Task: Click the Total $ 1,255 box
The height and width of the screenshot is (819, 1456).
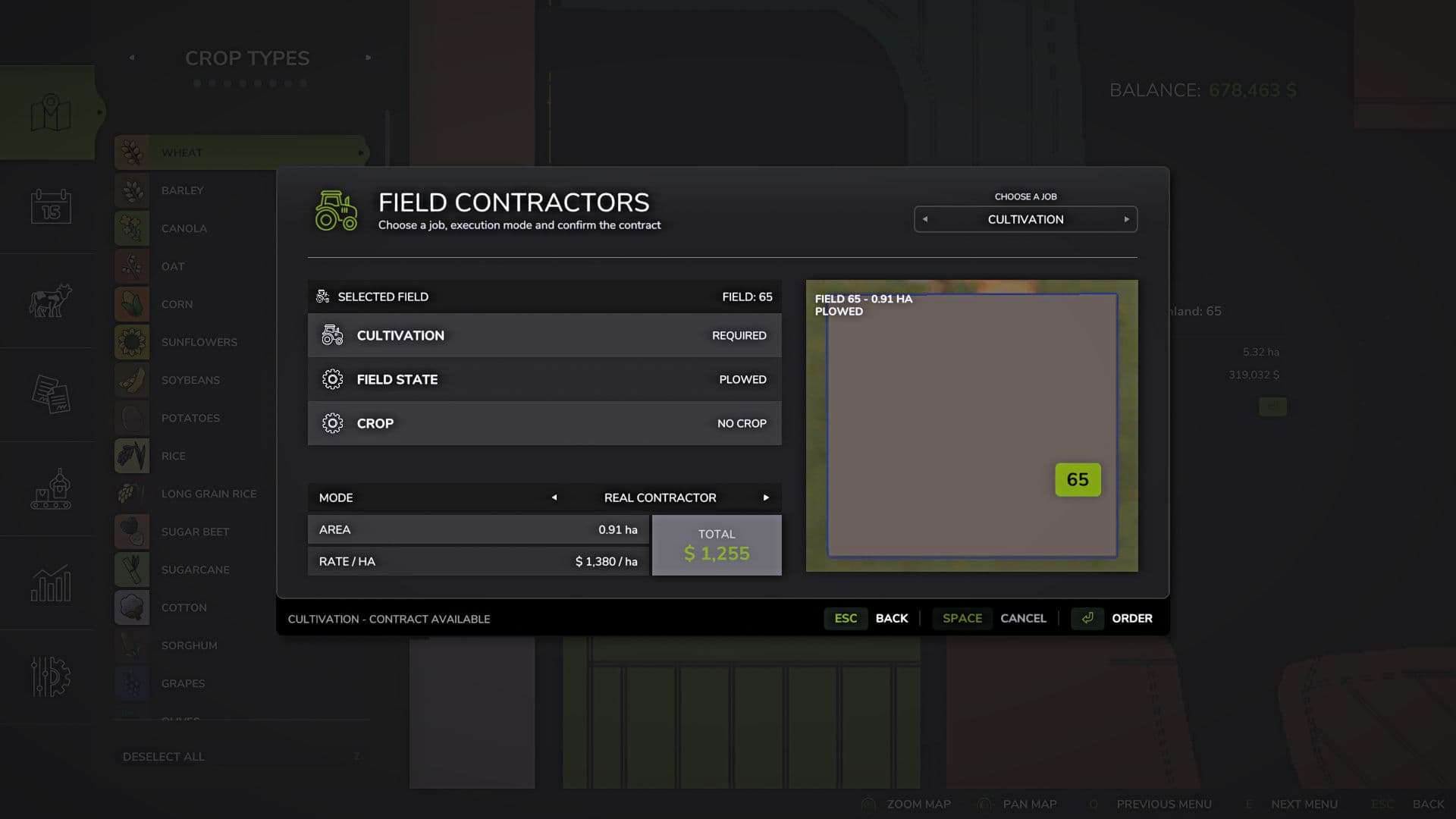Action: pyautogui.click(x=717, y=545)
